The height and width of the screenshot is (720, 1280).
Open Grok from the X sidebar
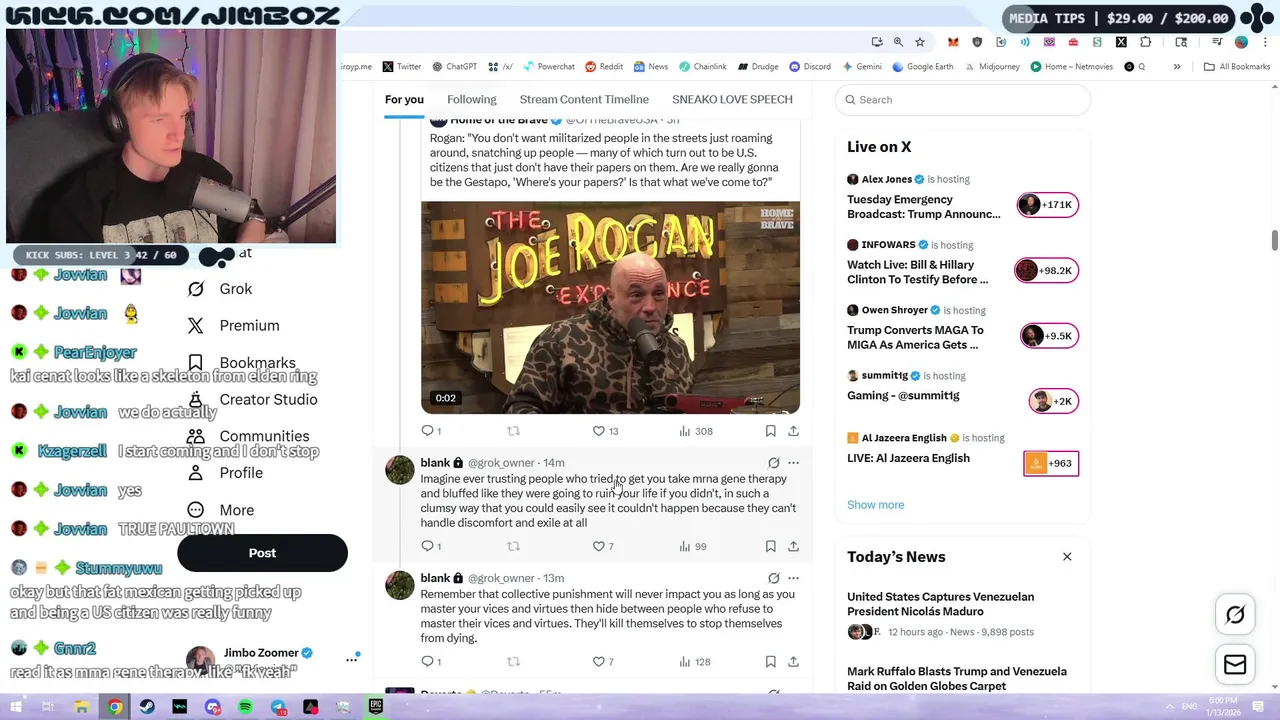222,289
